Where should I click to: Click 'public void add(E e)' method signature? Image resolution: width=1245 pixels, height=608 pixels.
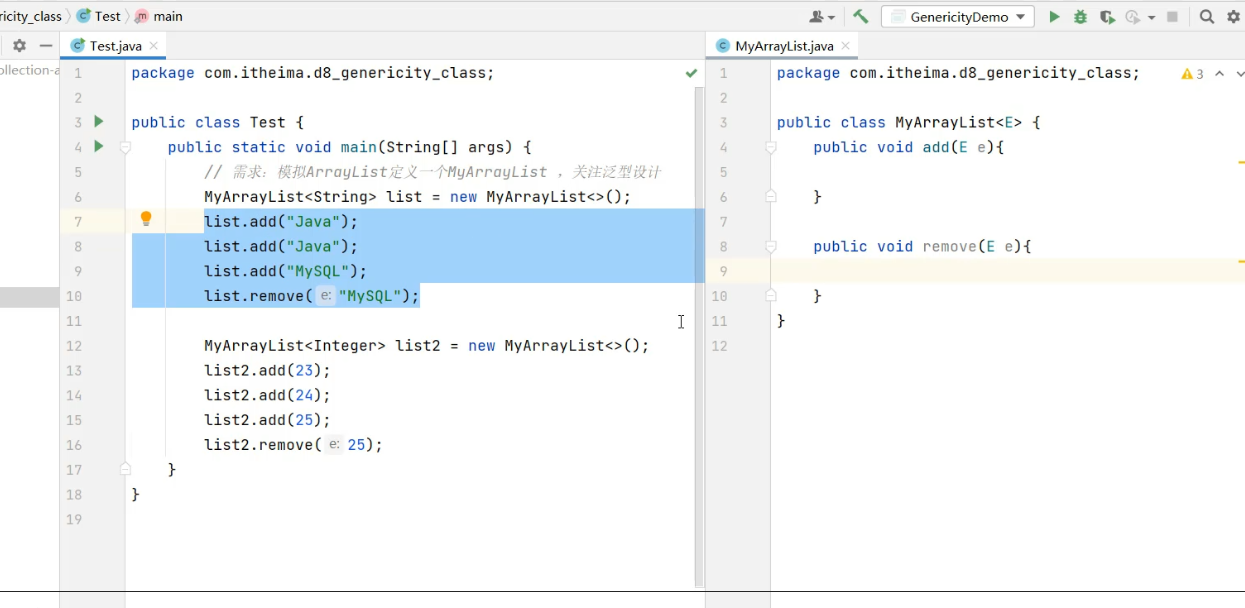[908, 147]
